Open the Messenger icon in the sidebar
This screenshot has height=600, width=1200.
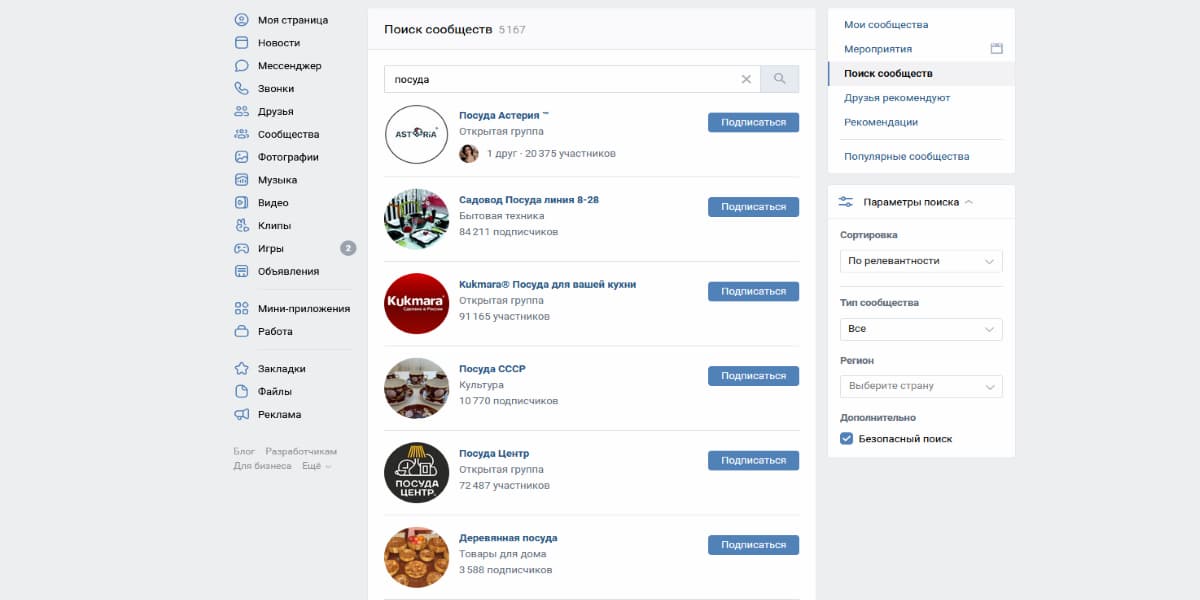point(241,66)
